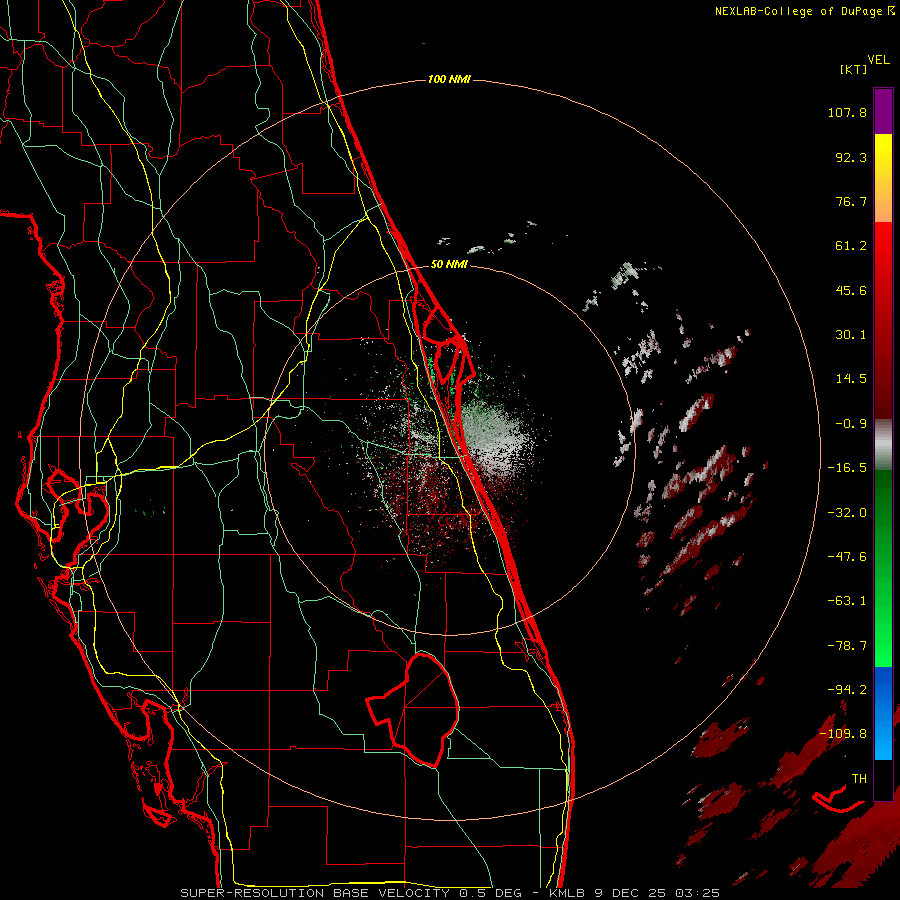
Task: Click the 100 NMI range ring label
Action: 449,79
